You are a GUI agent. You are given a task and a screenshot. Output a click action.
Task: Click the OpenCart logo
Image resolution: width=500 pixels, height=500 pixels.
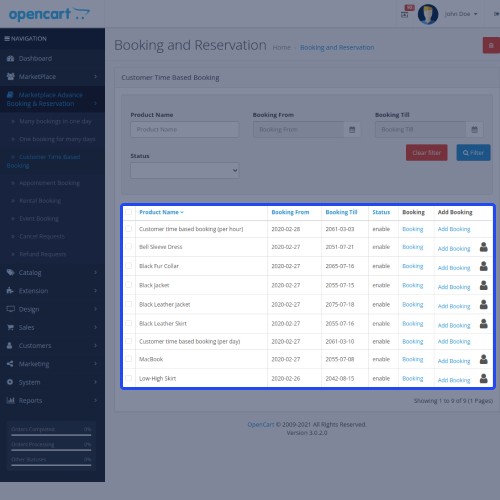[49, 14]
